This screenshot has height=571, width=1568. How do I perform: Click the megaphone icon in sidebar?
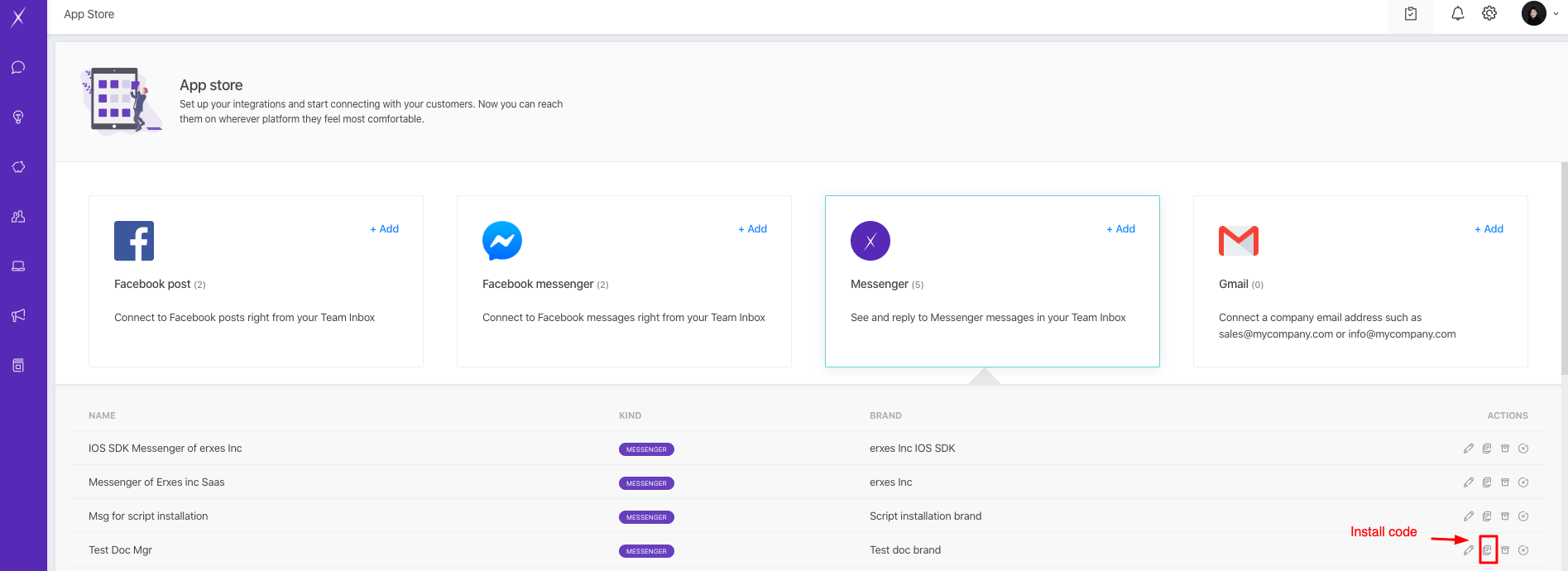pyautogui.click(x=18, y=315)
